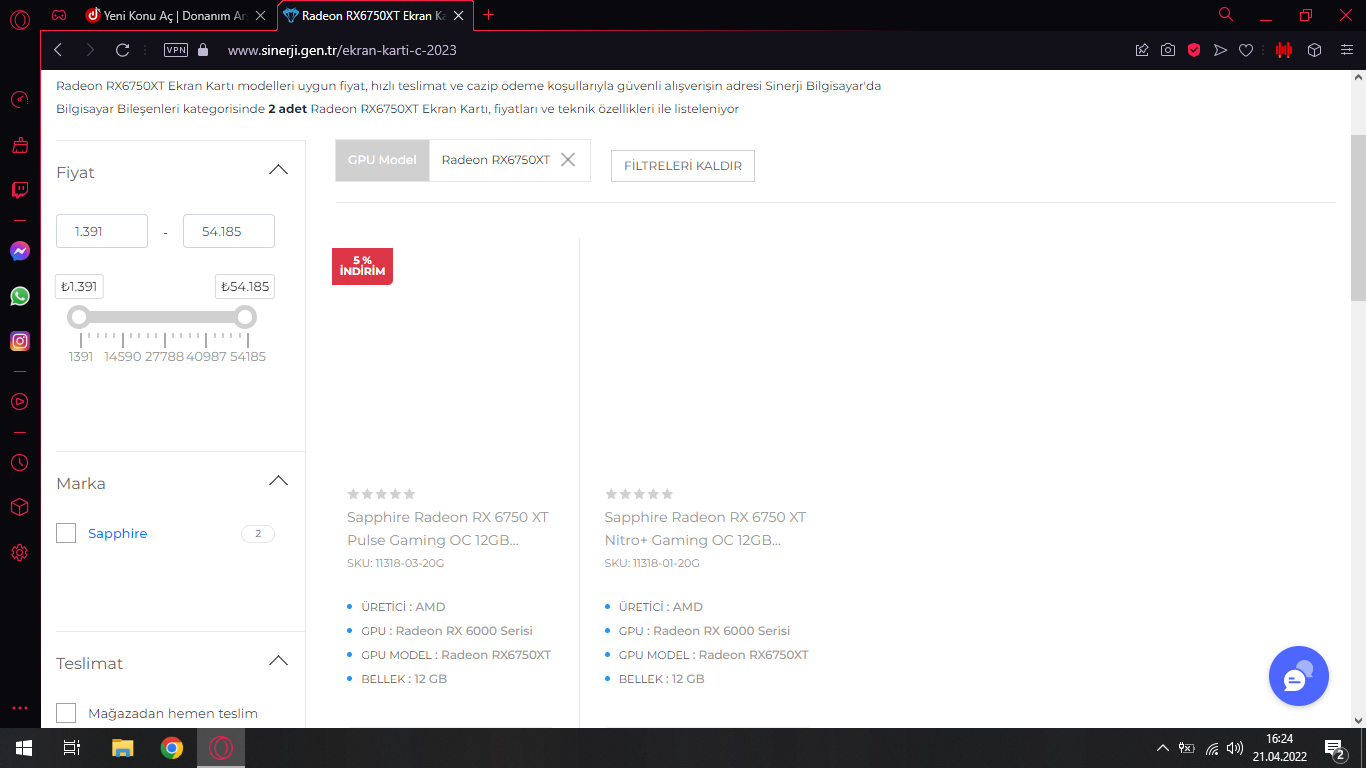Click the FİLTRELERİ KALDIR button

point(683,166)
